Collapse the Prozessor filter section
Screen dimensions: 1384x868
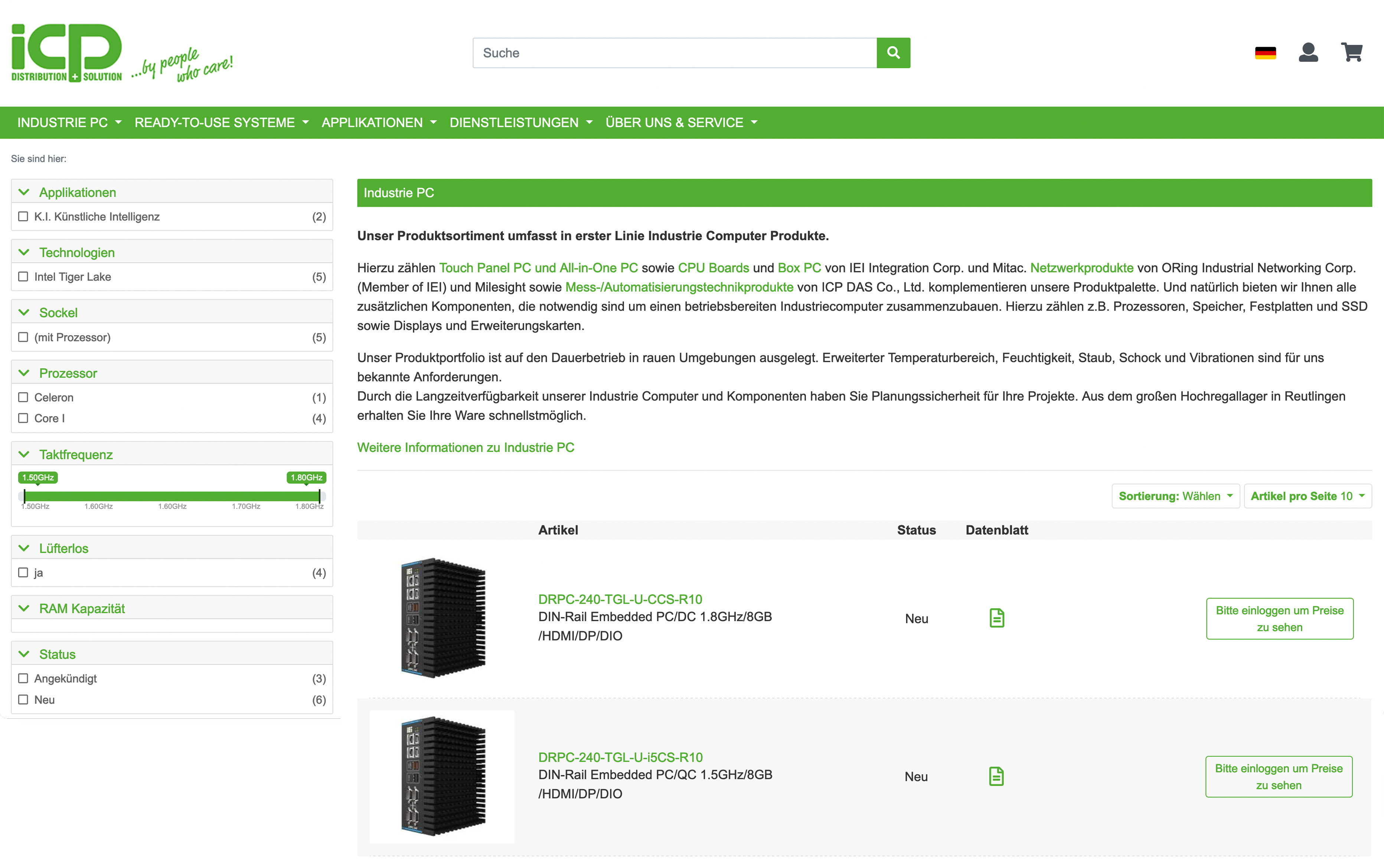[172, 373]
